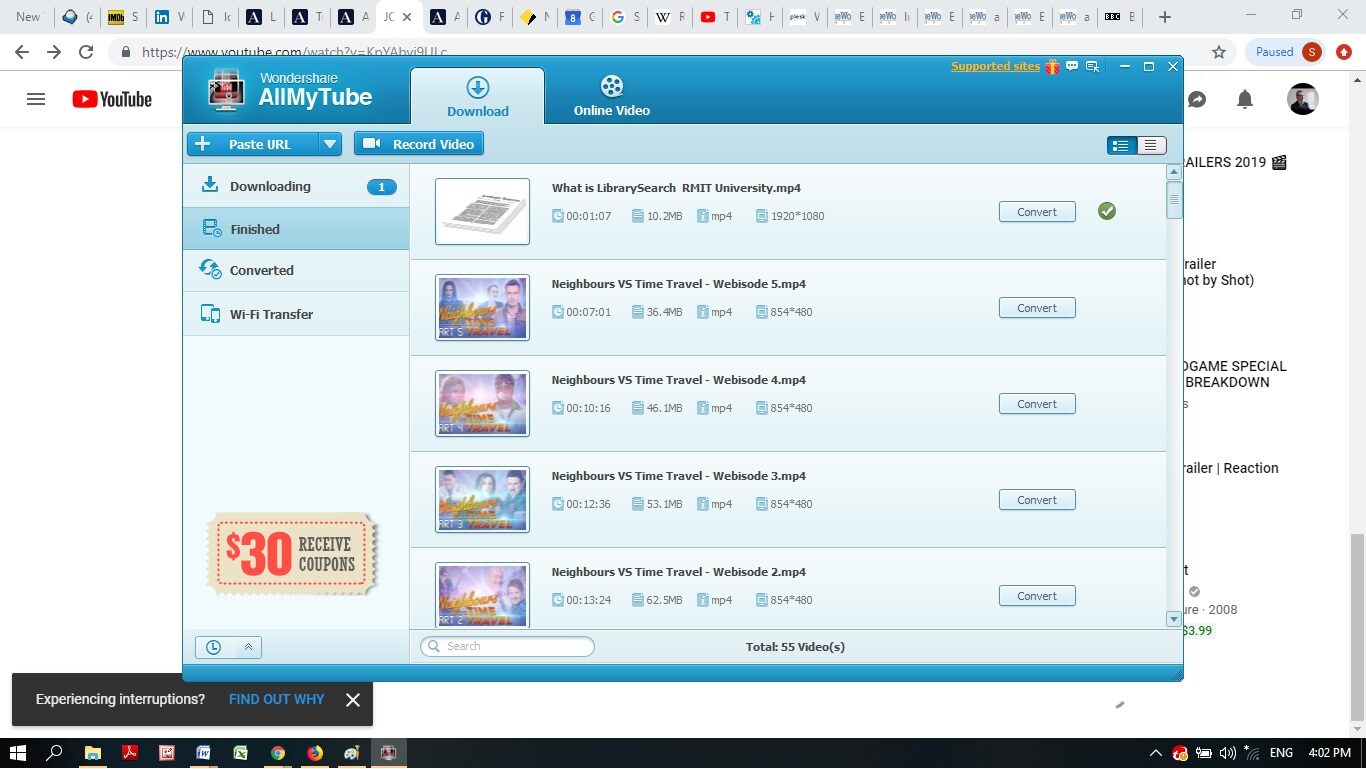
Task: Open the Webisode 5 video thumbnail
Action: [x=482, y=307]
